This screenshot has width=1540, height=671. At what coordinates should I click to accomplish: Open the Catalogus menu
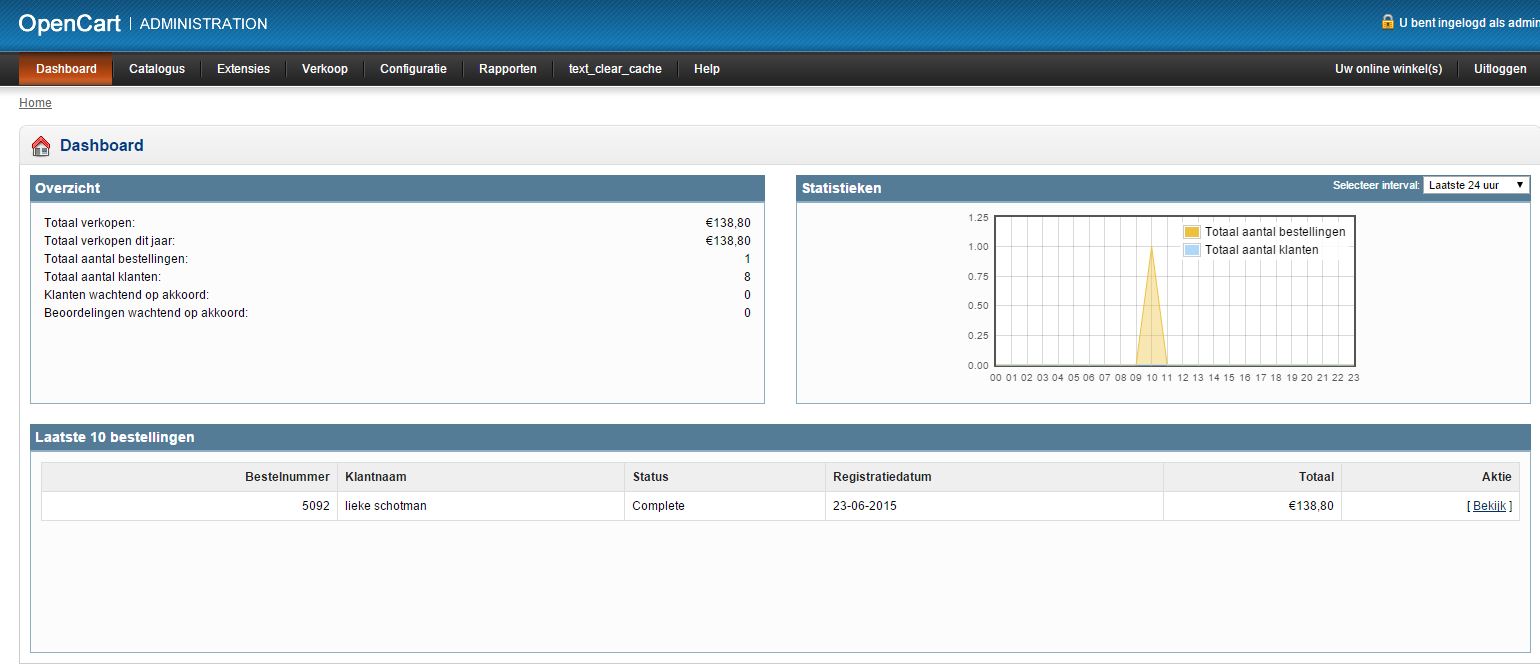(x=157, y=69)
